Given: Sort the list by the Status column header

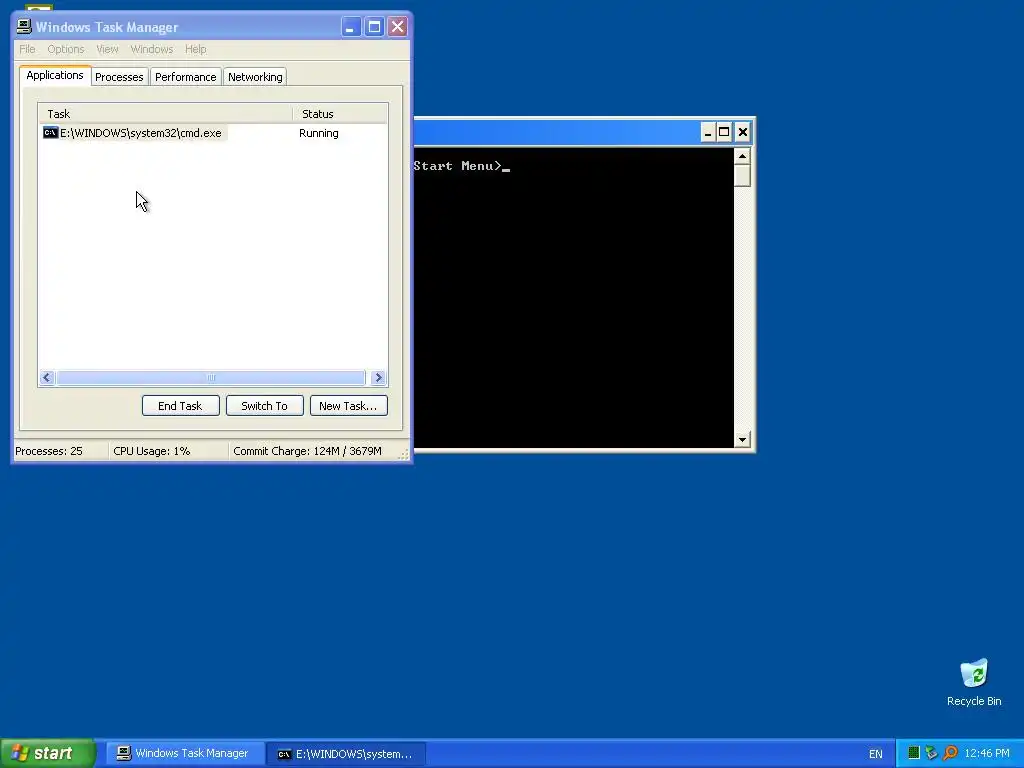Looking at the screenshot, I should point(340,114).
